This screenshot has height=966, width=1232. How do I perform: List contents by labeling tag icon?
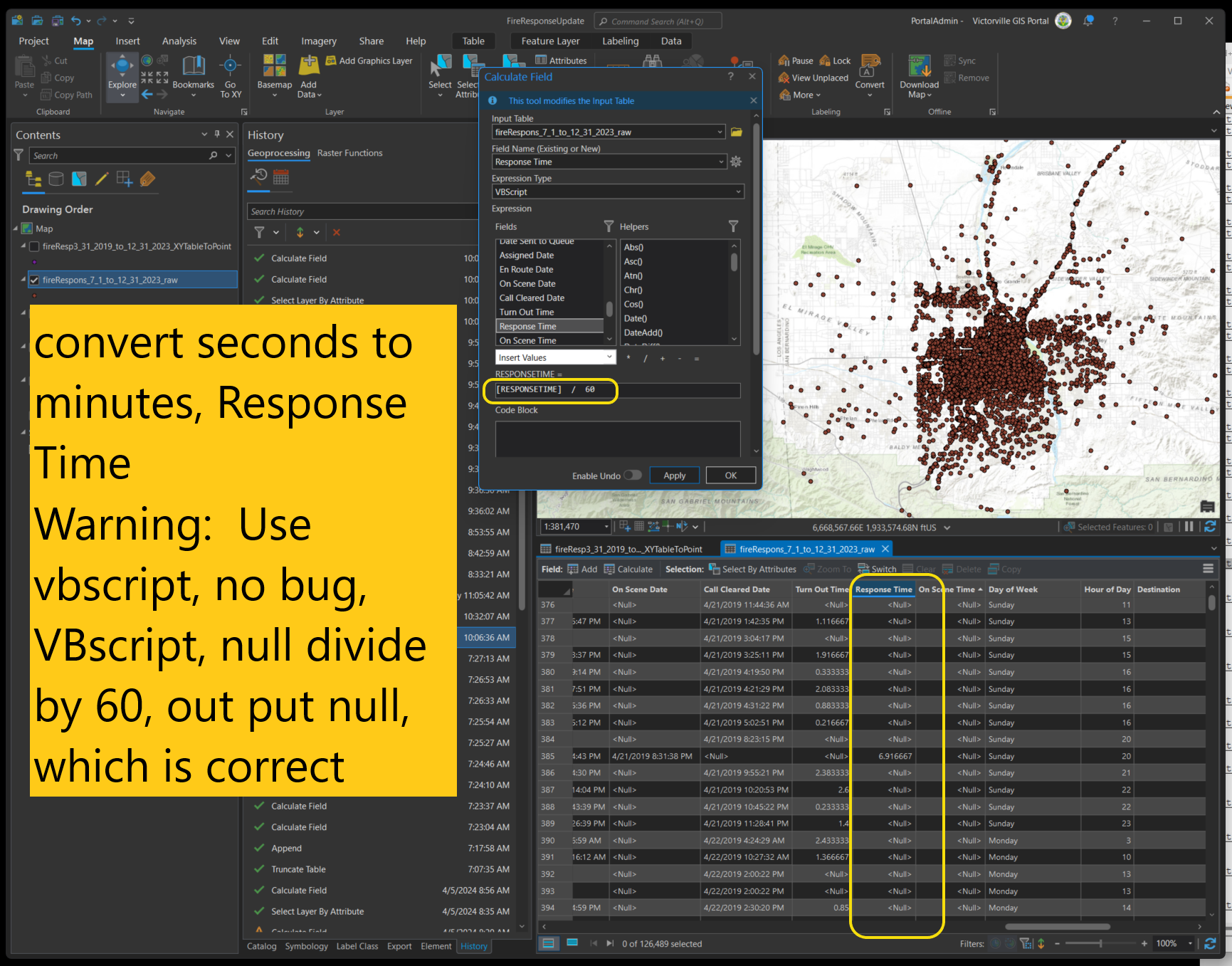(147, 179)
